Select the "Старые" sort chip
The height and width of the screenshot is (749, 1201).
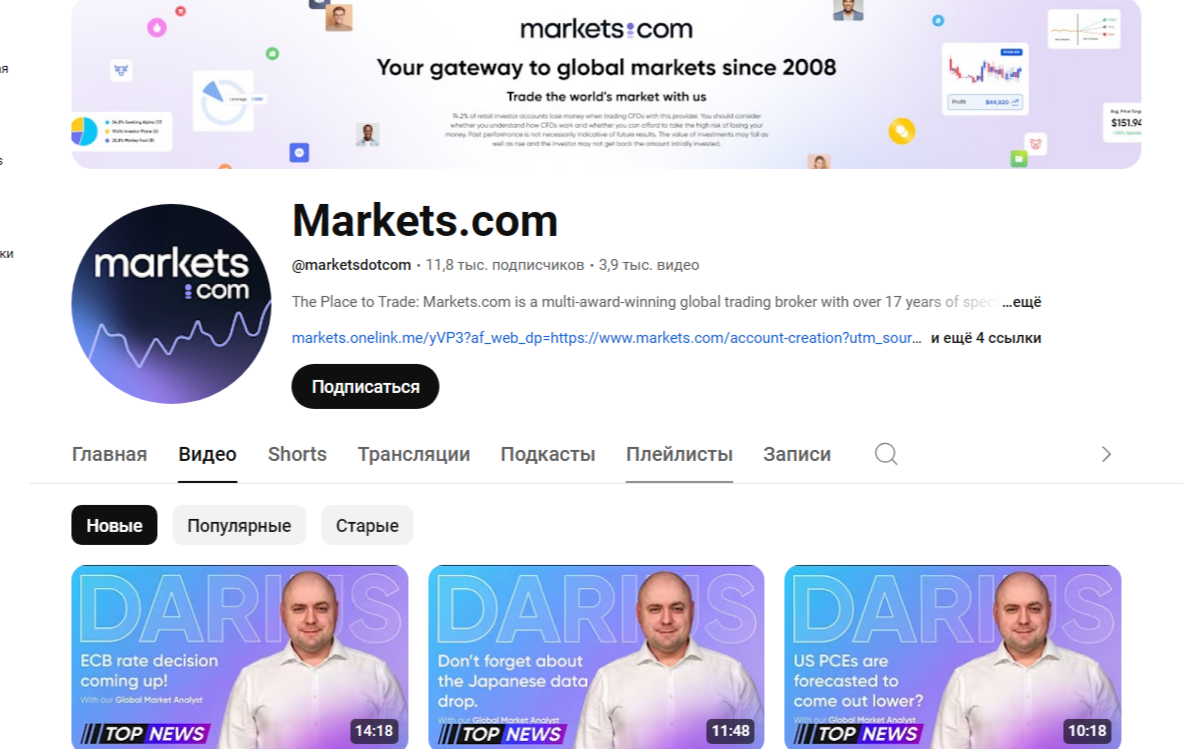(x=367, y=525)
